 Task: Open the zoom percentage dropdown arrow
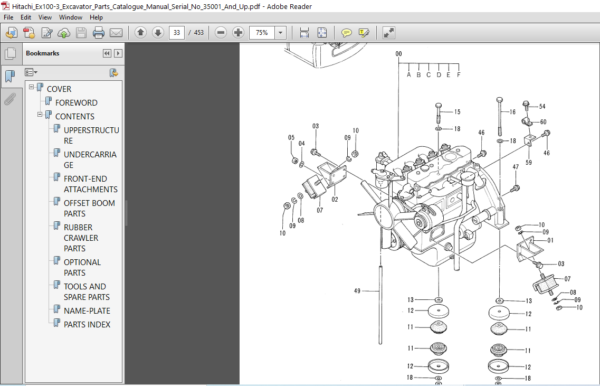click(280, 33)
